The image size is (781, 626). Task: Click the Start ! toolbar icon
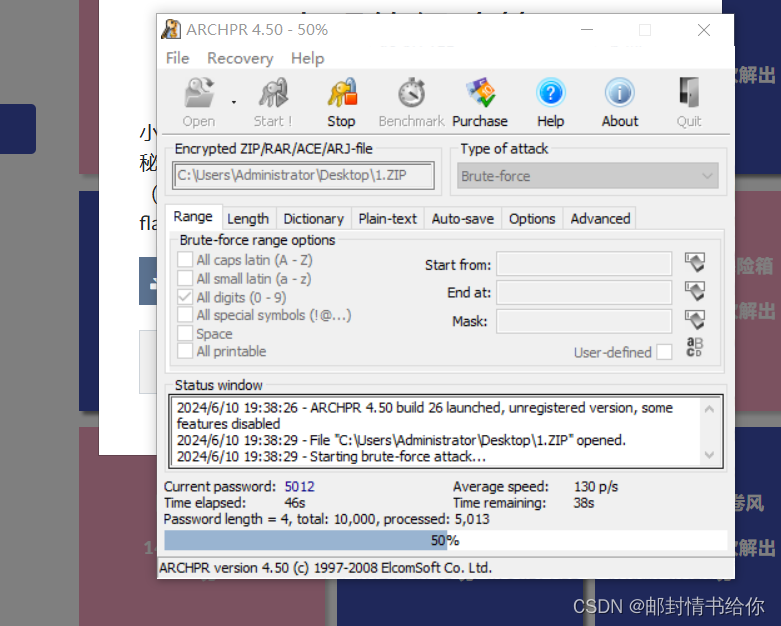point(272,103)
